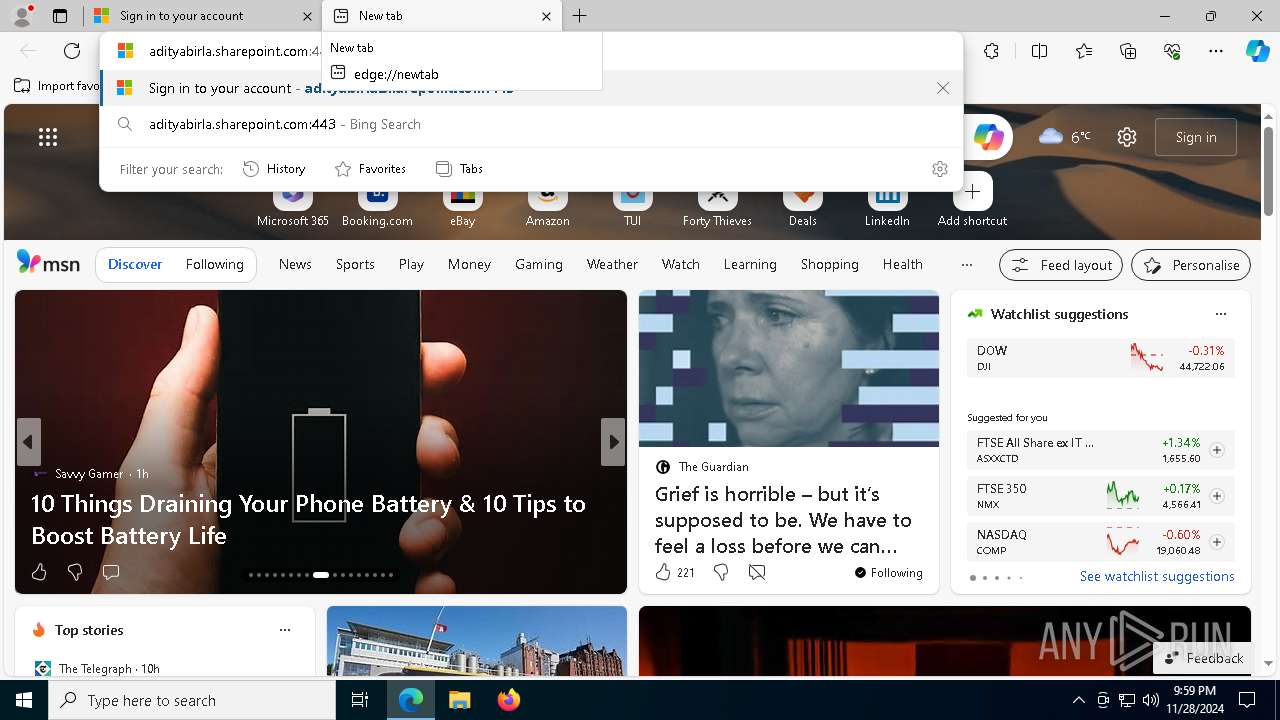Filter search by Favorites
The width and height of the screenshot is (1280, 720).
370,169
